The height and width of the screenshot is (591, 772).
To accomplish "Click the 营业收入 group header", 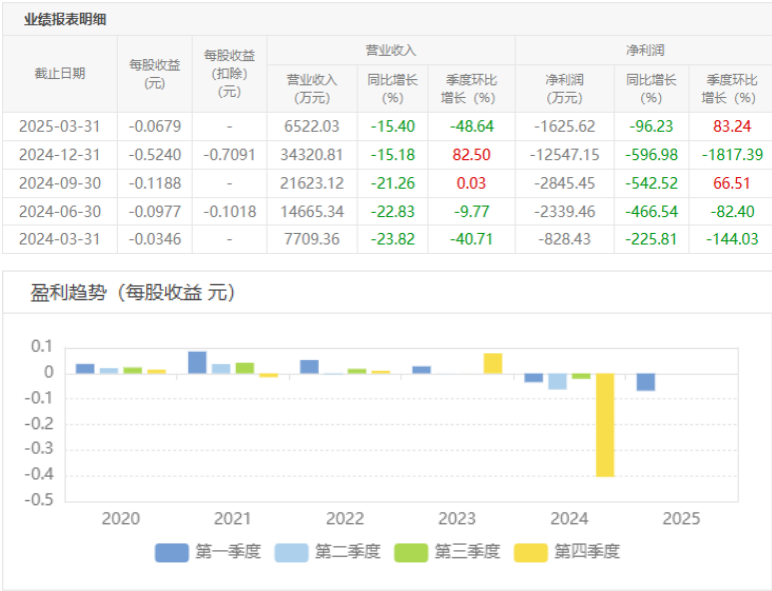I will [x=391, y=50].
